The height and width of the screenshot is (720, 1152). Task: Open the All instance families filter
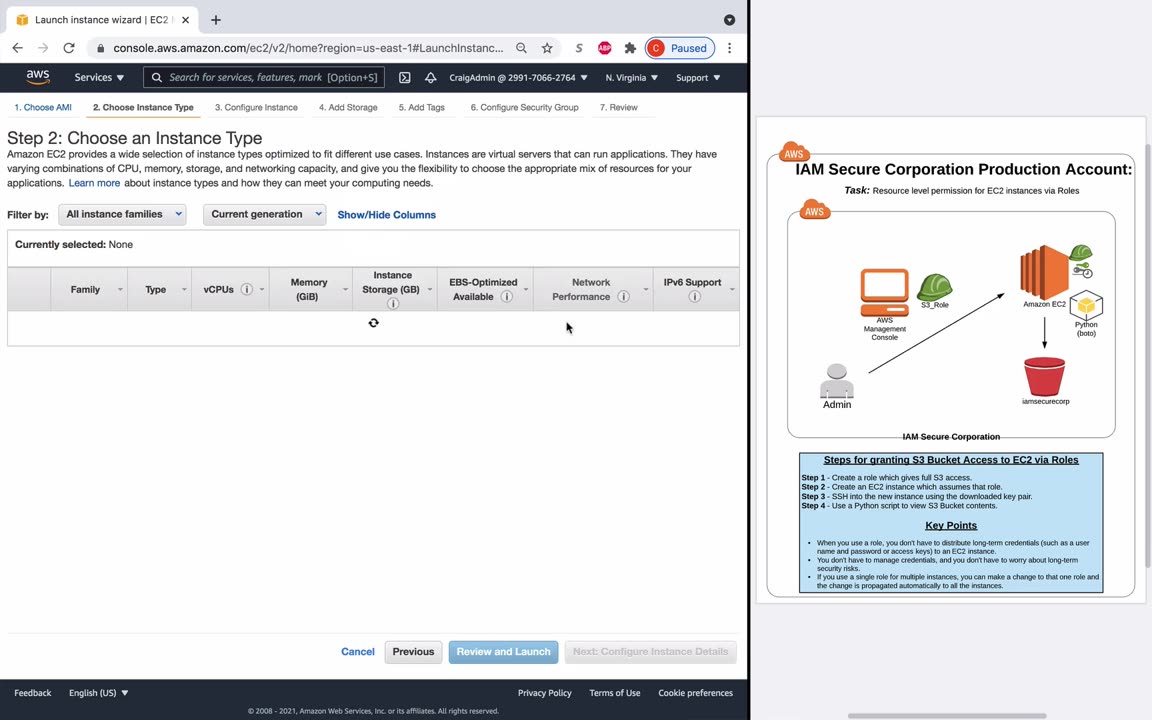pos(122,215)
